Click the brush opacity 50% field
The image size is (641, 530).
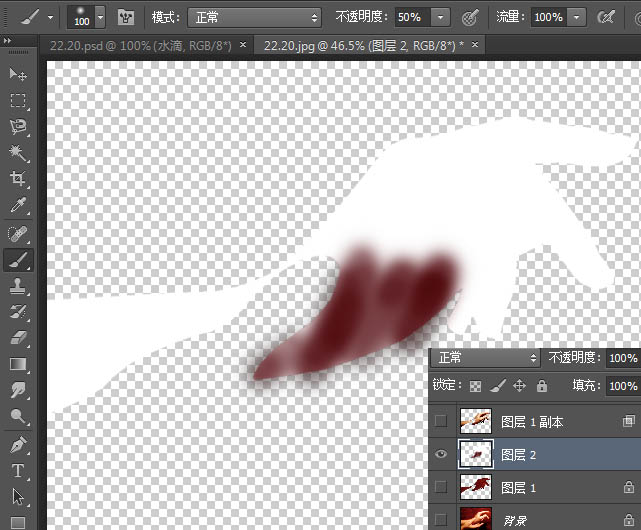click(412, 17)
